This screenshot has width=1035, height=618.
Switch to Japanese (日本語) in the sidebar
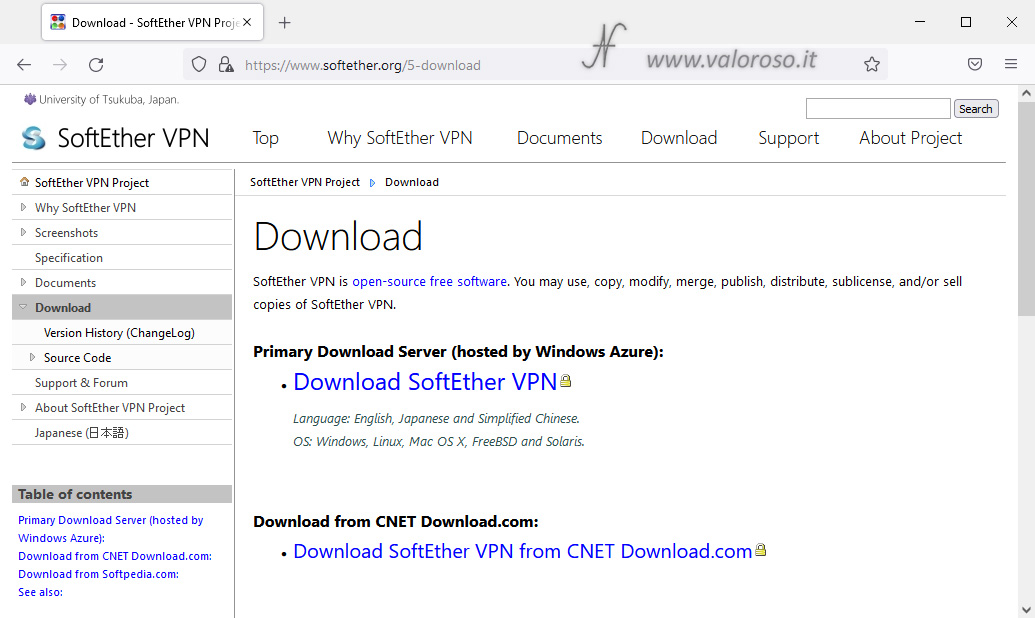(81, 433)
